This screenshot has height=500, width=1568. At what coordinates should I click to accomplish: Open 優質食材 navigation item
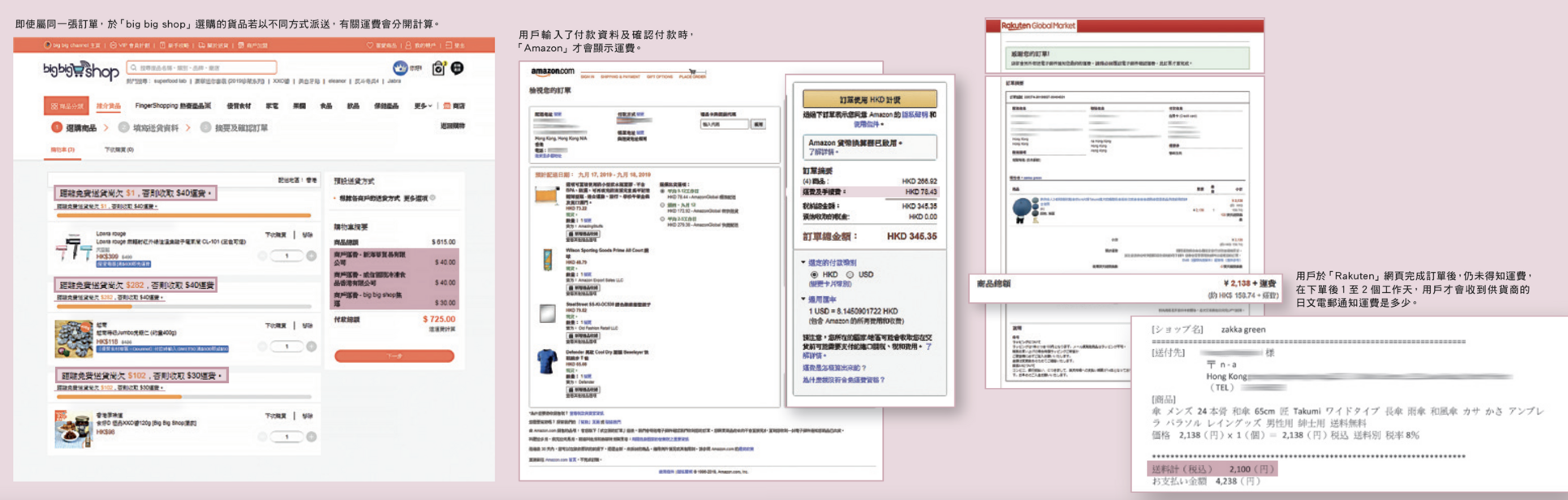[239, 106]
